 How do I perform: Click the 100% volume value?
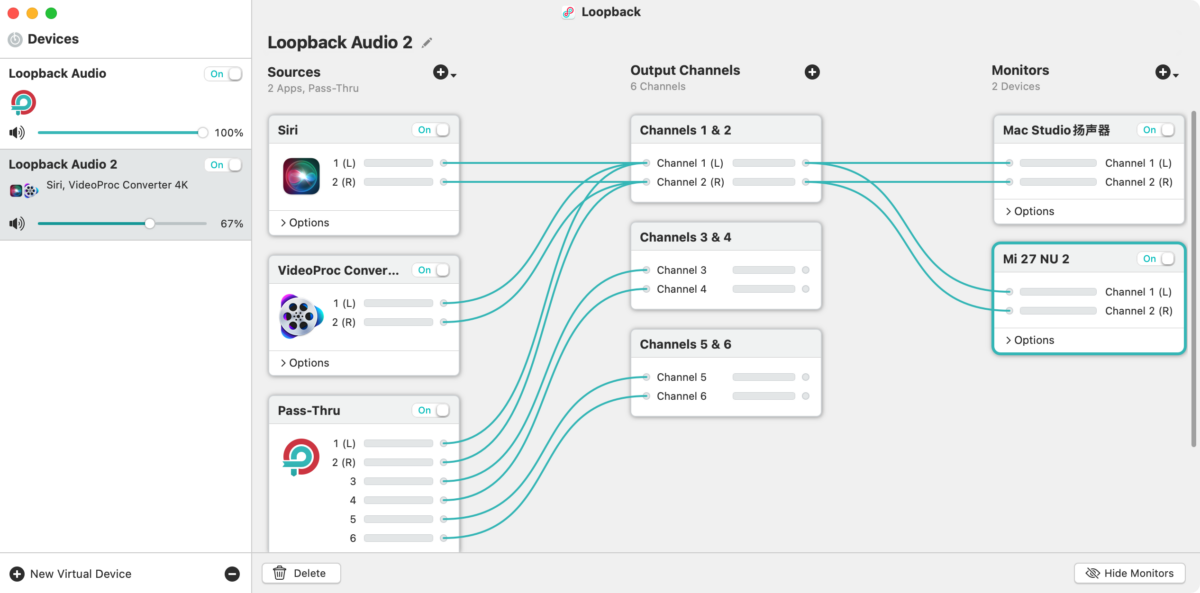[x=229, y=133]
